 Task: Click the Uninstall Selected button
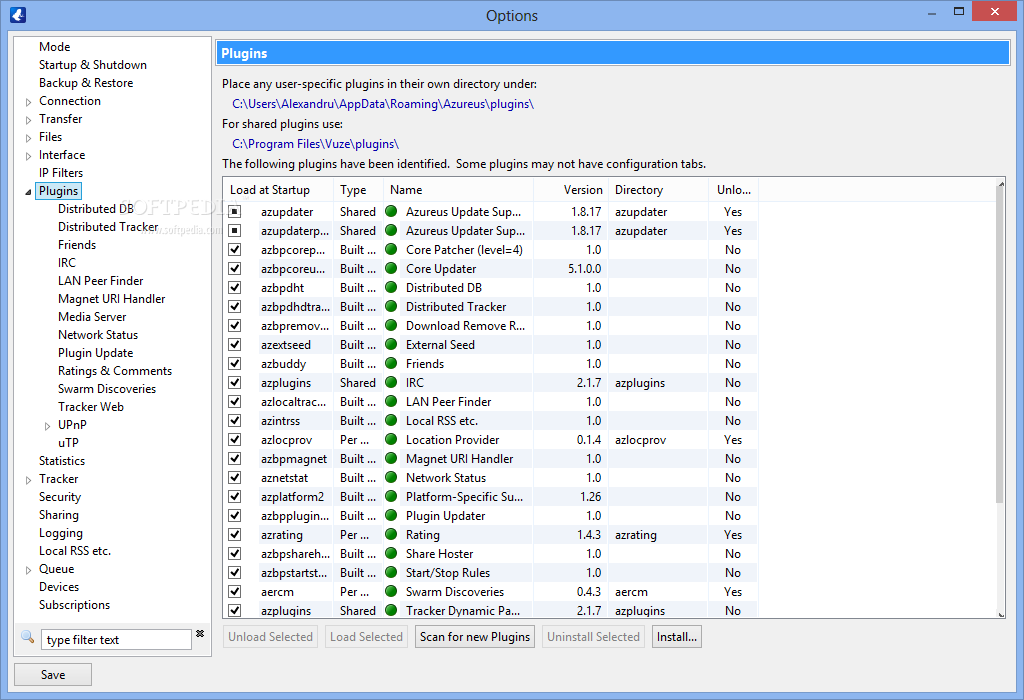click(593, 637)
